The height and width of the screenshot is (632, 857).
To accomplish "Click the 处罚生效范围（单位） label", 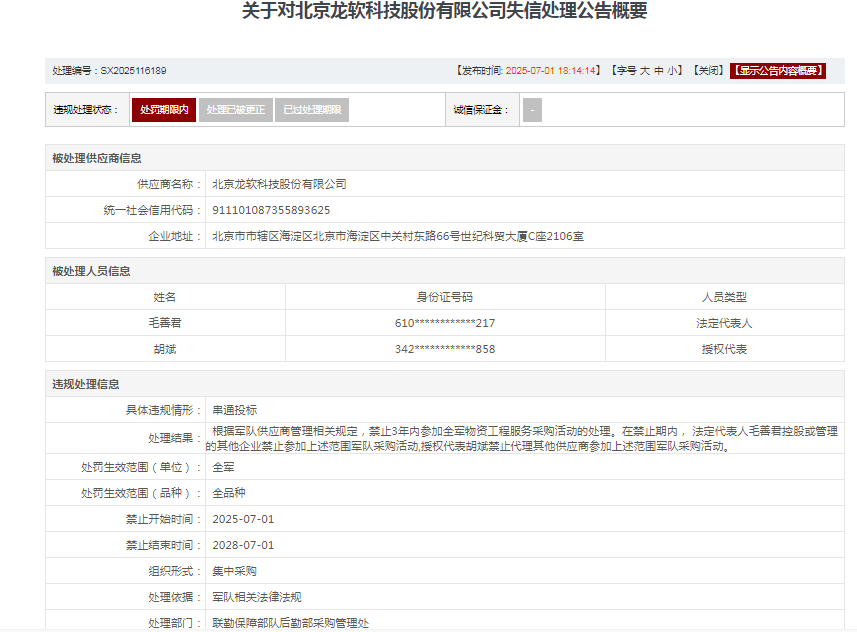I will coord(141,467).
